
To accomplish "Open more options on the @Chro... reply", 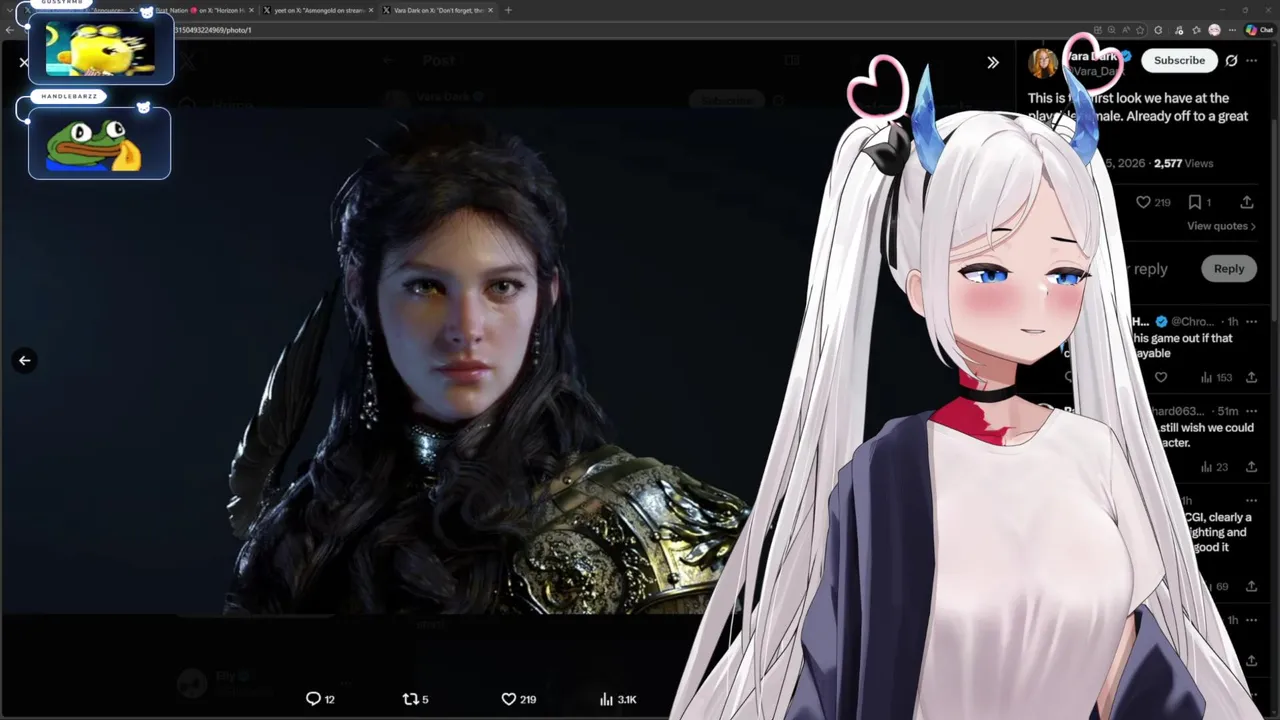I will (1251, 321).
